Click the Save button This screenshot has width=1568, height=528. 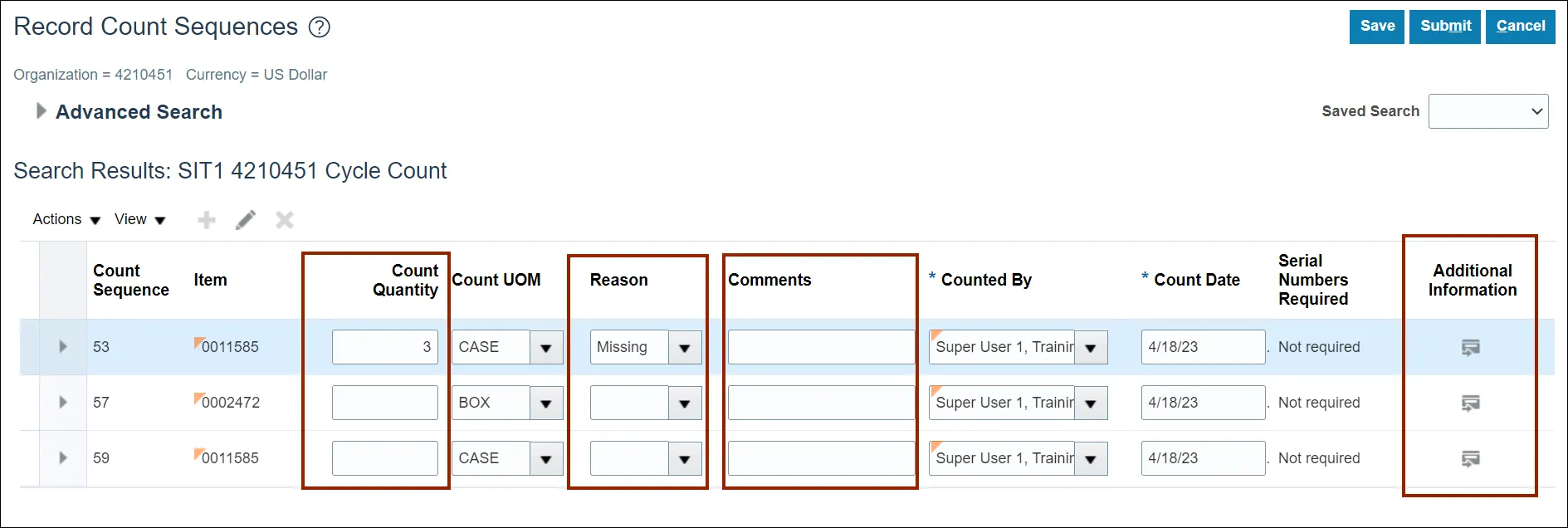1377,27
